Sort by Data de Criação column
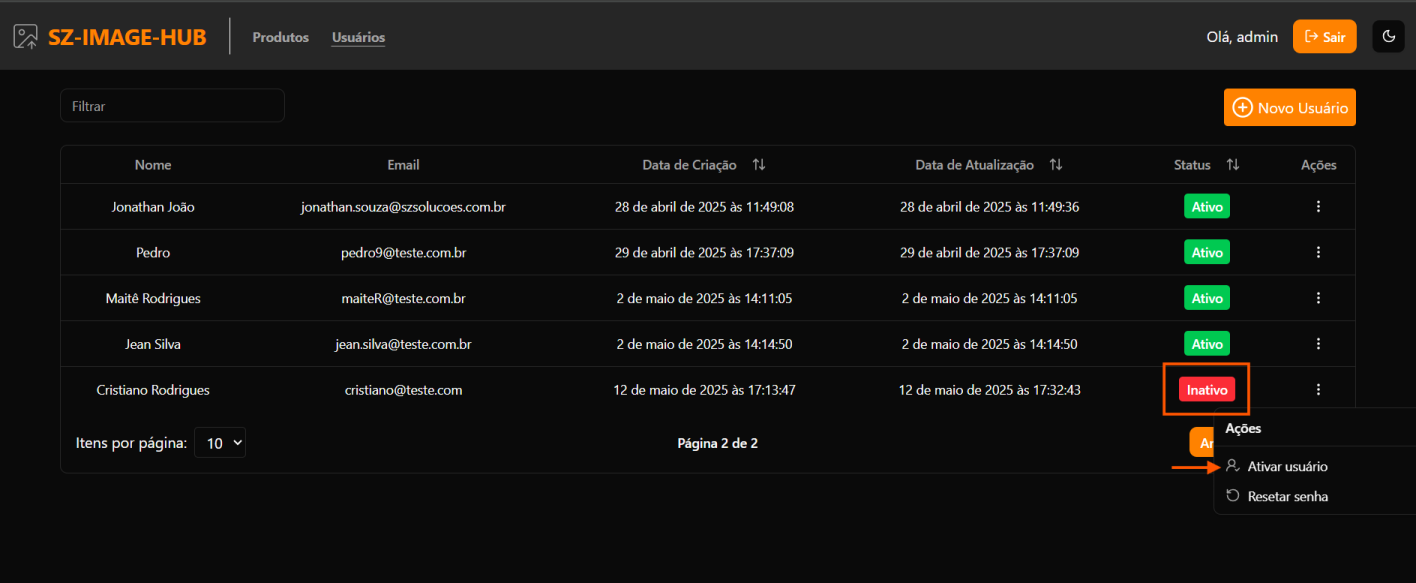Screen dimensions: 1416x583 [759, 165]
